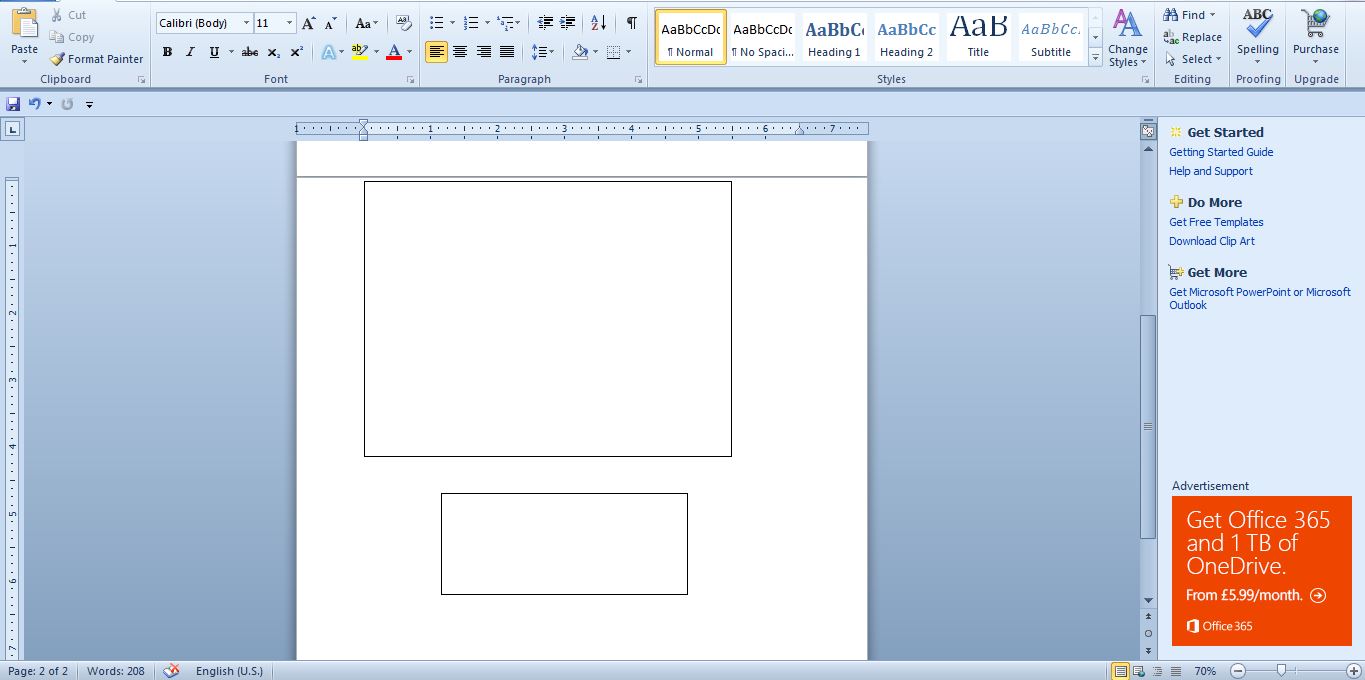
Task: Save the document from Quick Access toolbar
Action: point(13,103)
